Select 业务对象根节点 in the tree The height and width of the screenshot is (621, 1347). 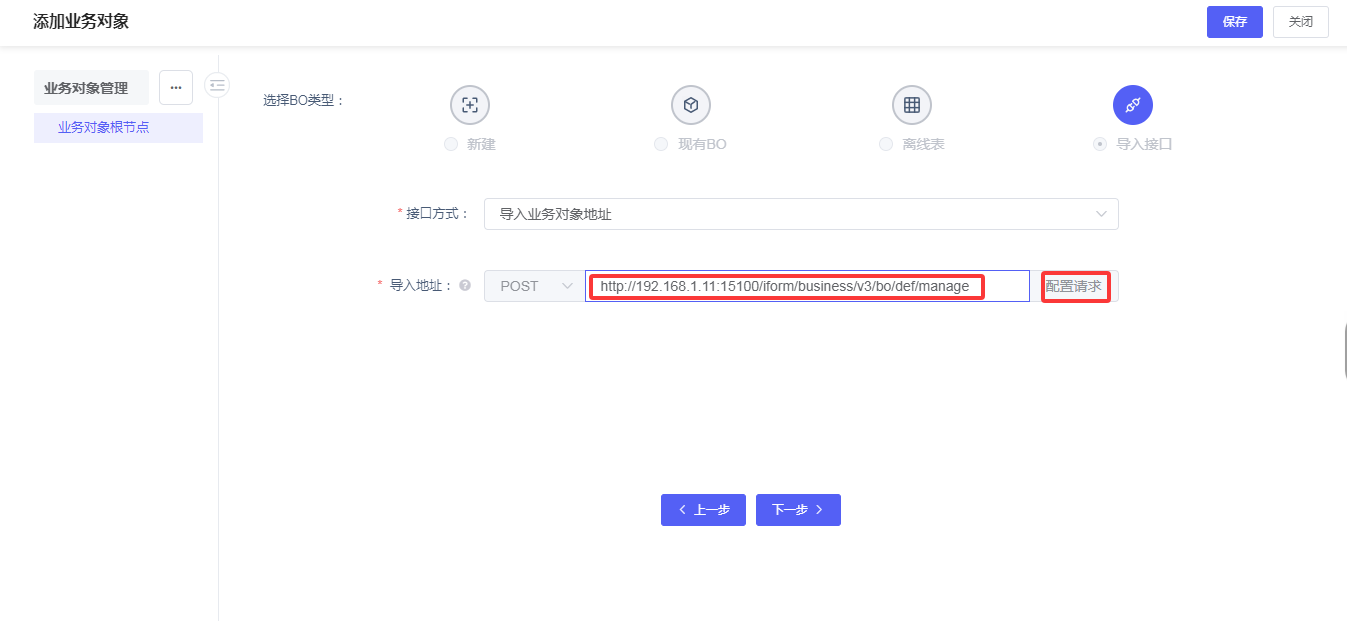point(104,128)
